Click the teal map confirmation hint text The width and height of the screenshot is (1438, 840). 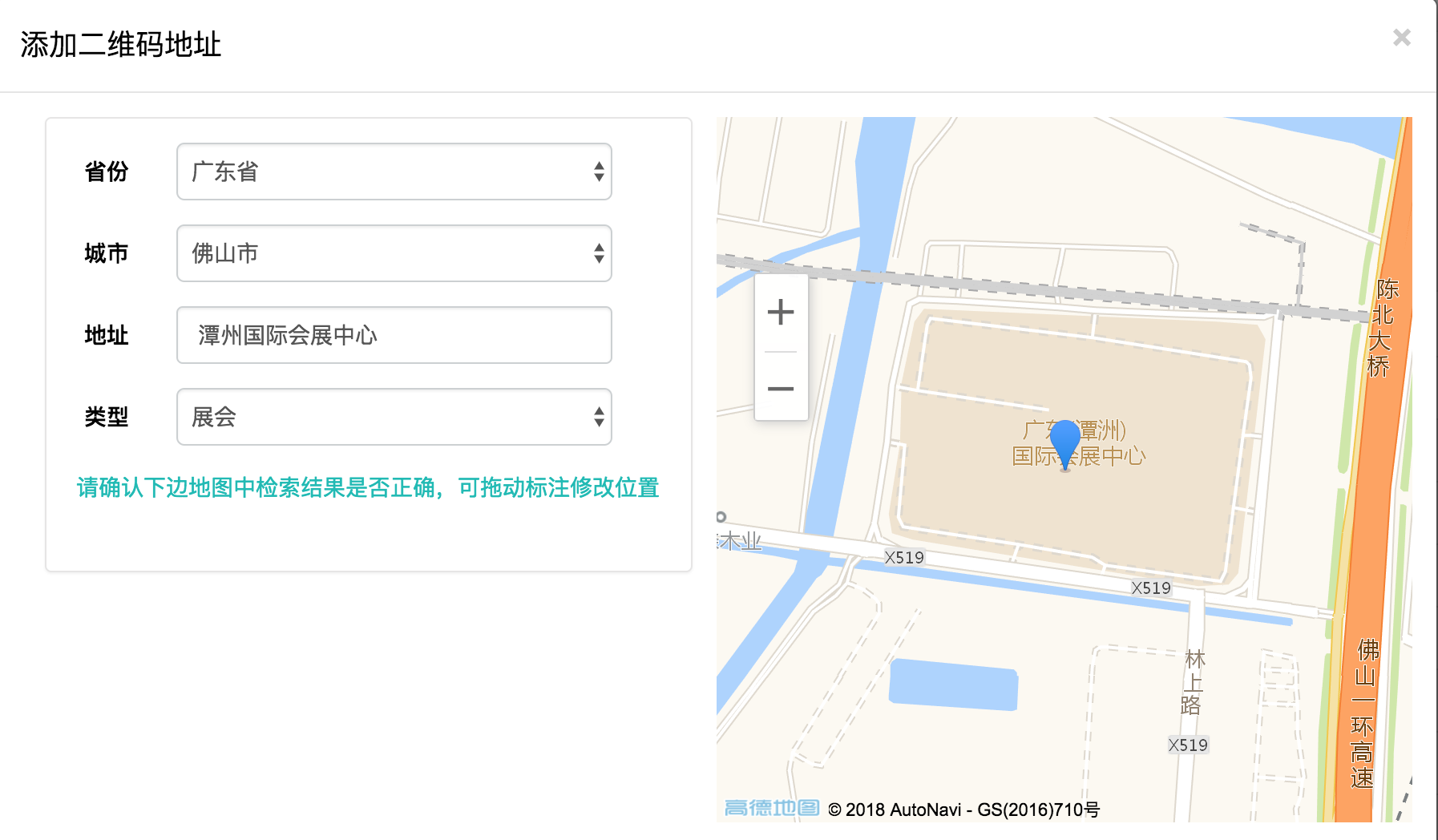click(368, 487)
